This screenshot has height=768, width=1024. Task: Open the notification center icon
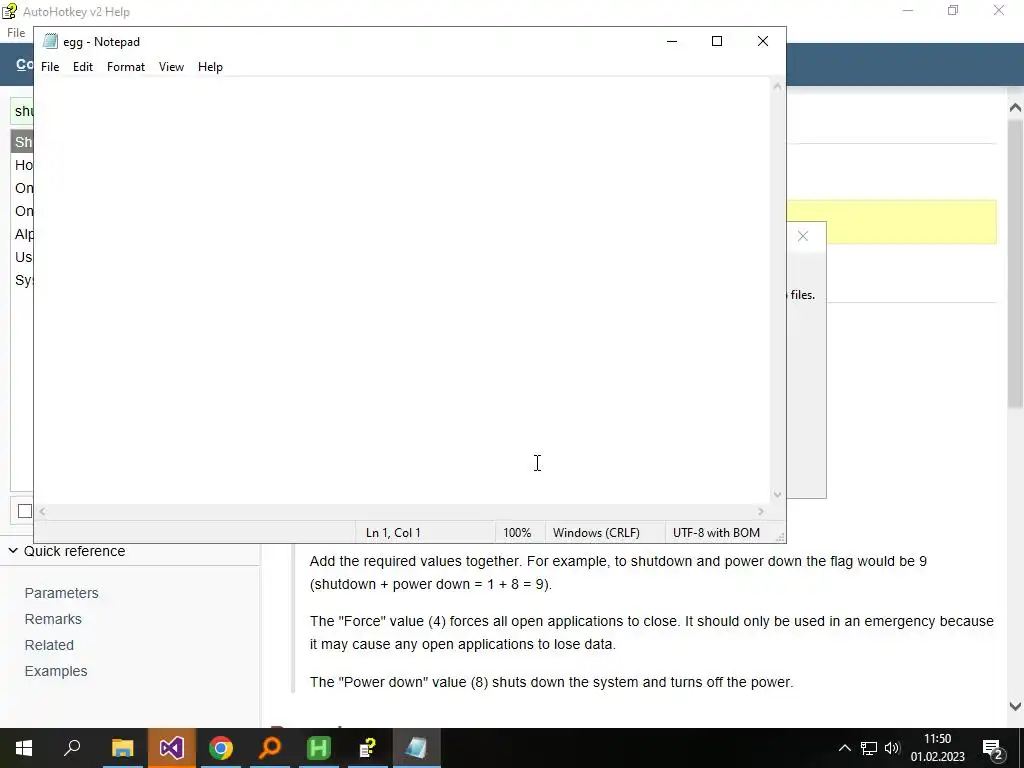(x=993, y=748)
